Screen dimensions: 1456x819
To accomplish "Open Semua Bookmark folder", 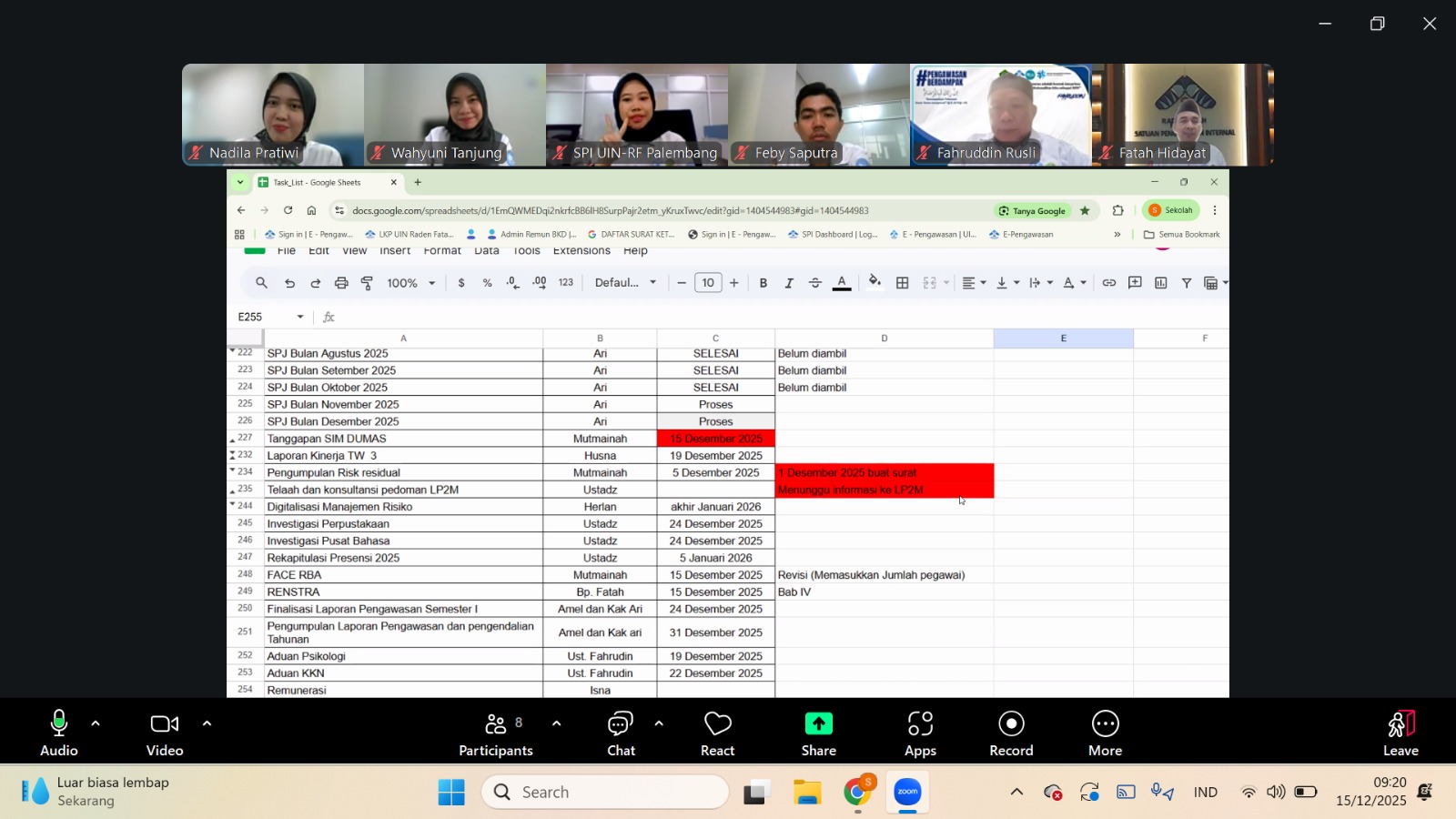I will tap(1182, 234).
